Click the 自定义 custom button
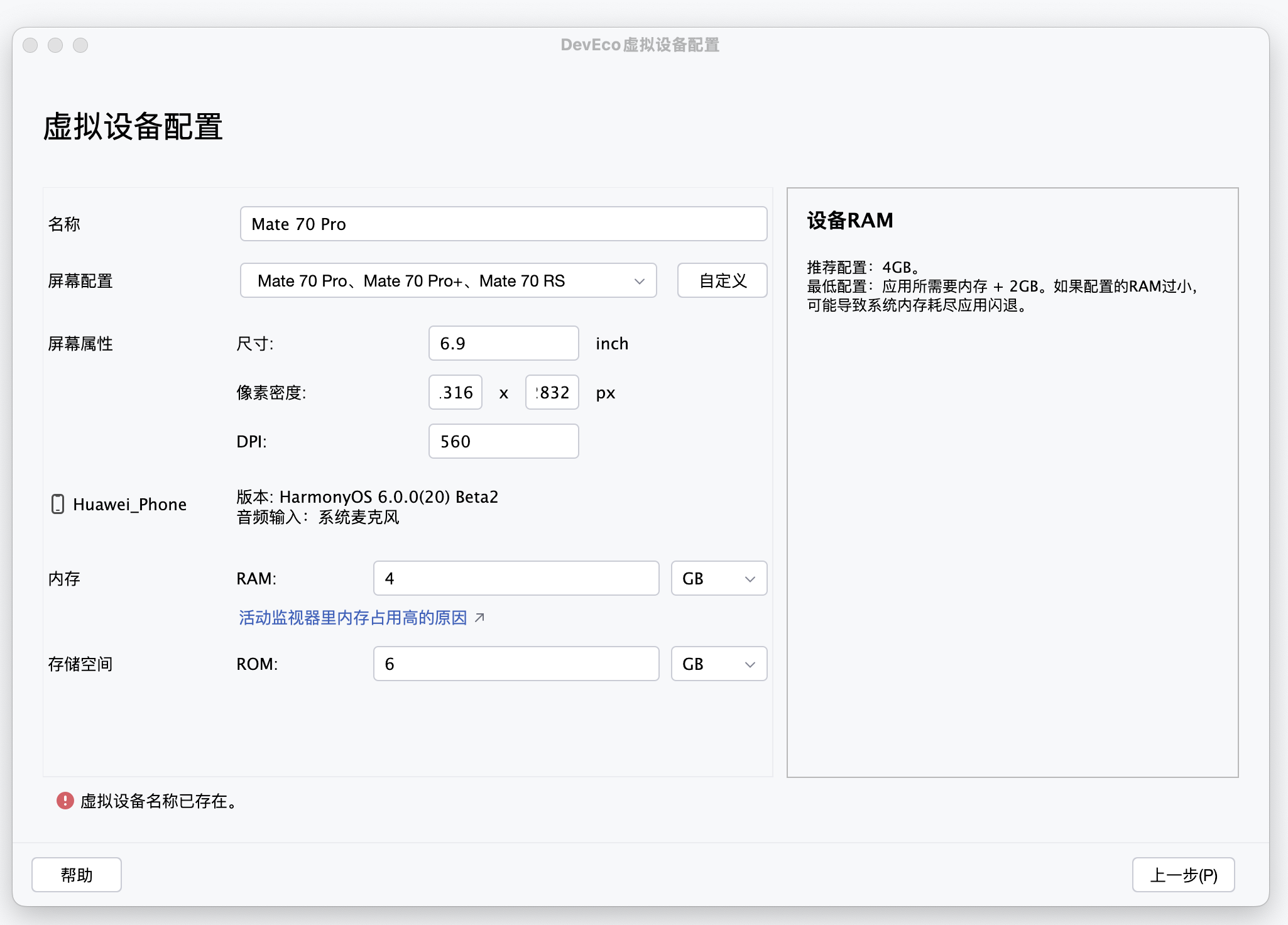The height and width of the screenshot is (925, 1288). pos(723,280)
